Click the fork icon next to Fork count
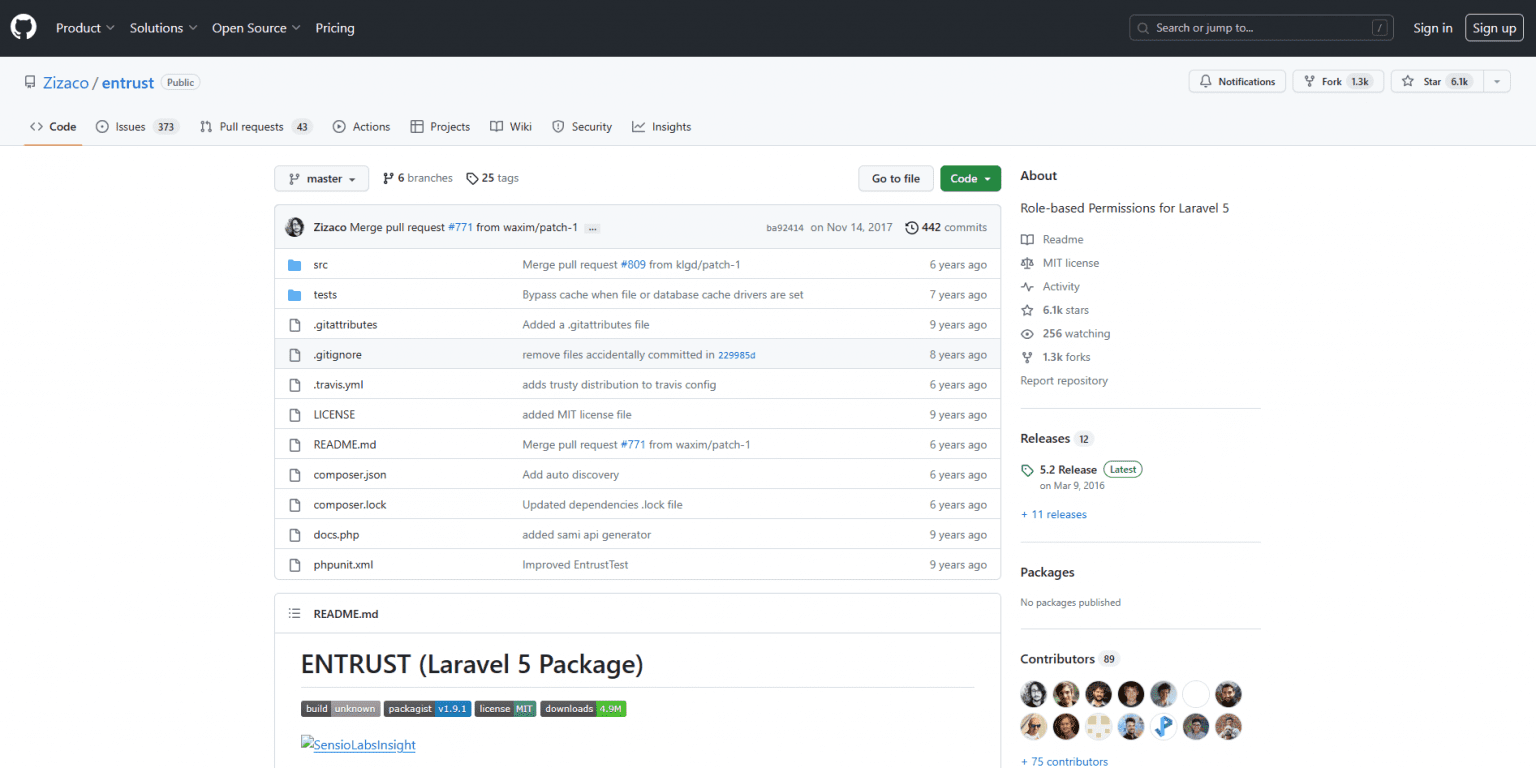Screen dimensions: 1536x768 [x=1308, y=81]
